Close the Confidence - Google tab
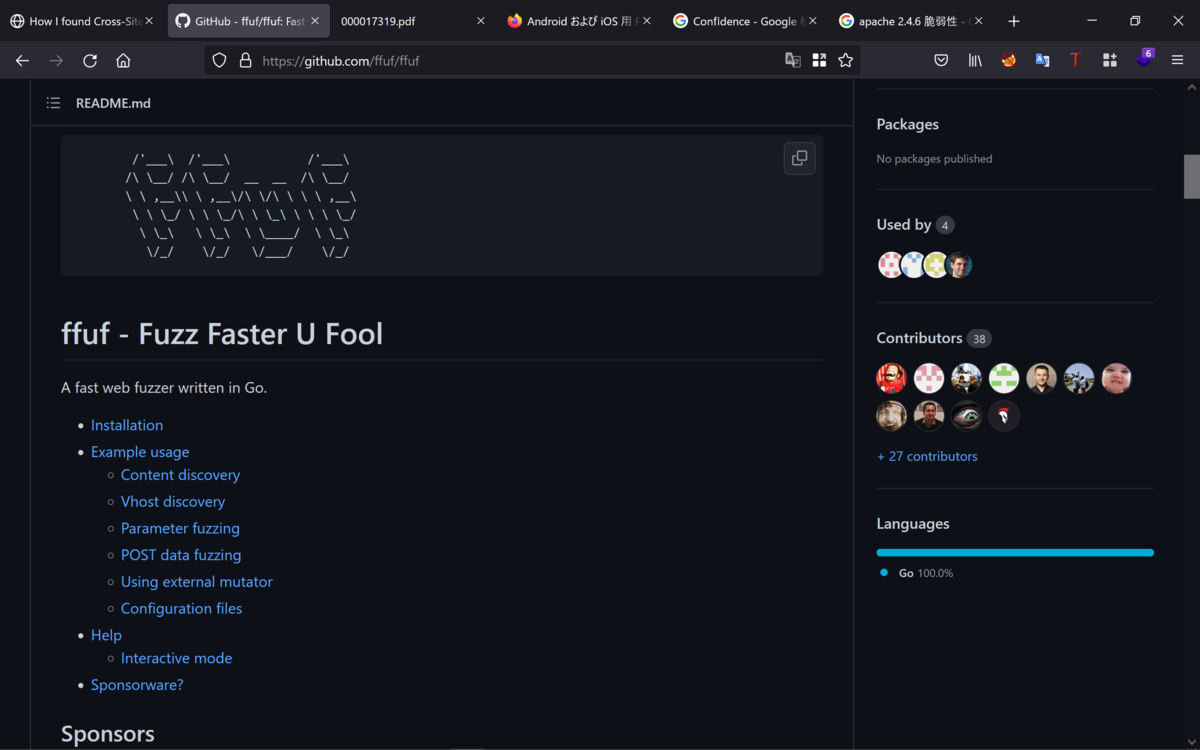Screen dimensions: 1200x750 pyautogui.click(x=813, y=21)
